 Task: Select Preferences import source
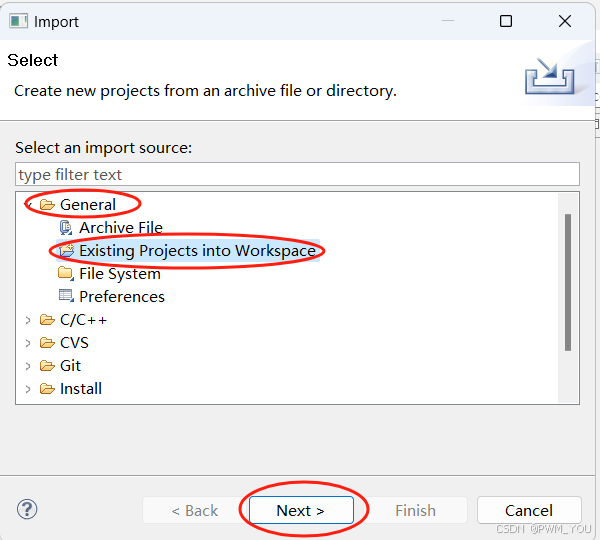(x=122, y=297)
